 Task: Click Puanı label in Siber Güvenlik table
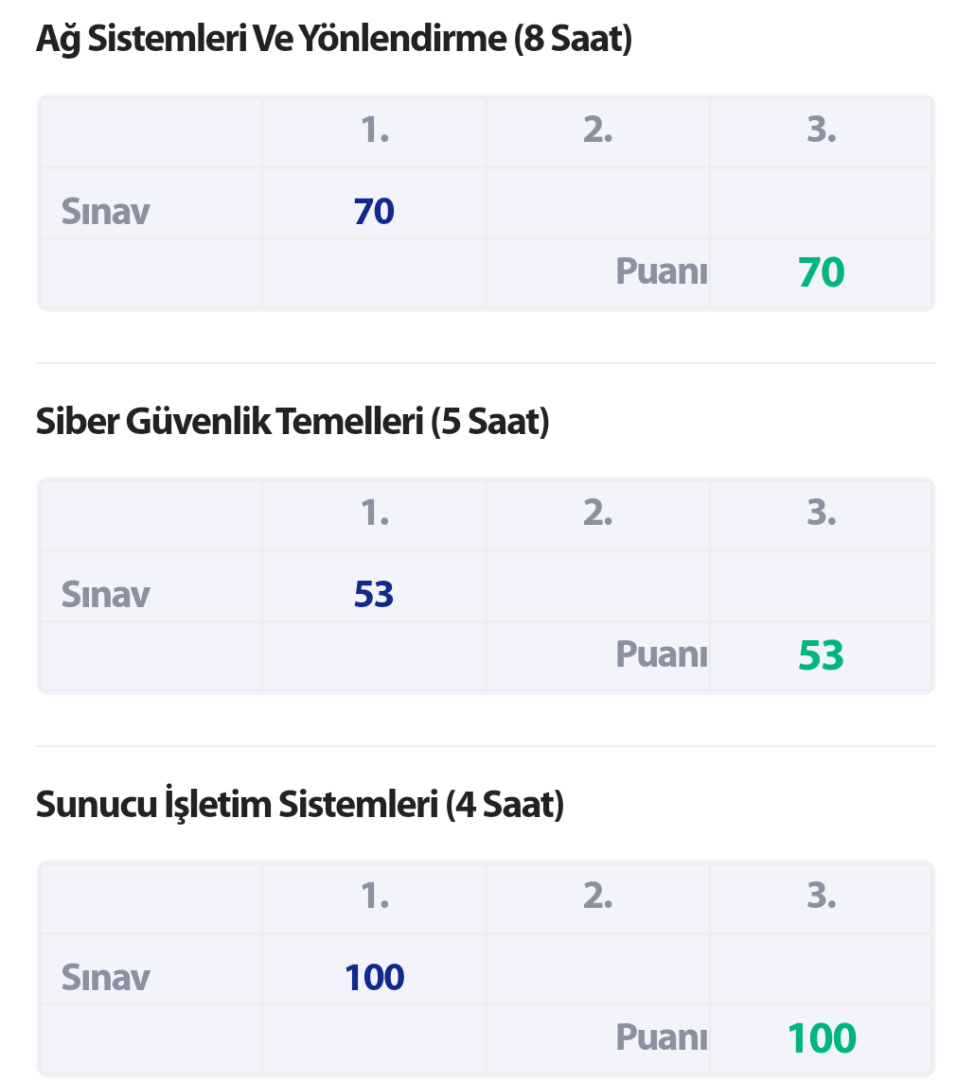(661, 655)
